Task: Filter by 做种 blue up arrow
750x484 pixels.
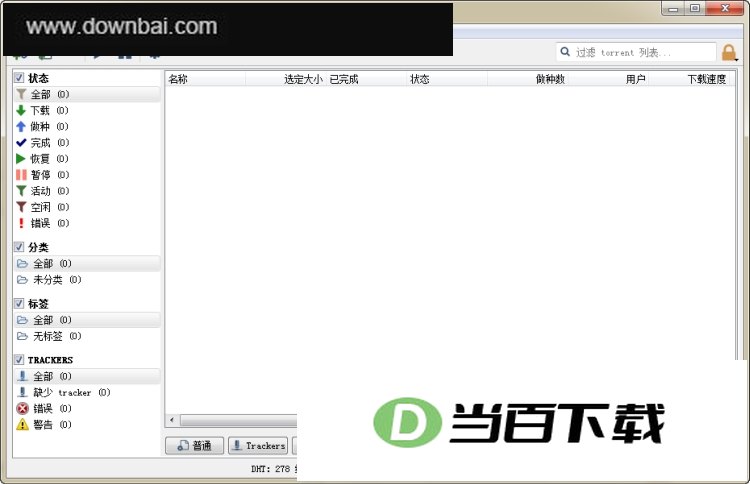Action: (21, 126)
